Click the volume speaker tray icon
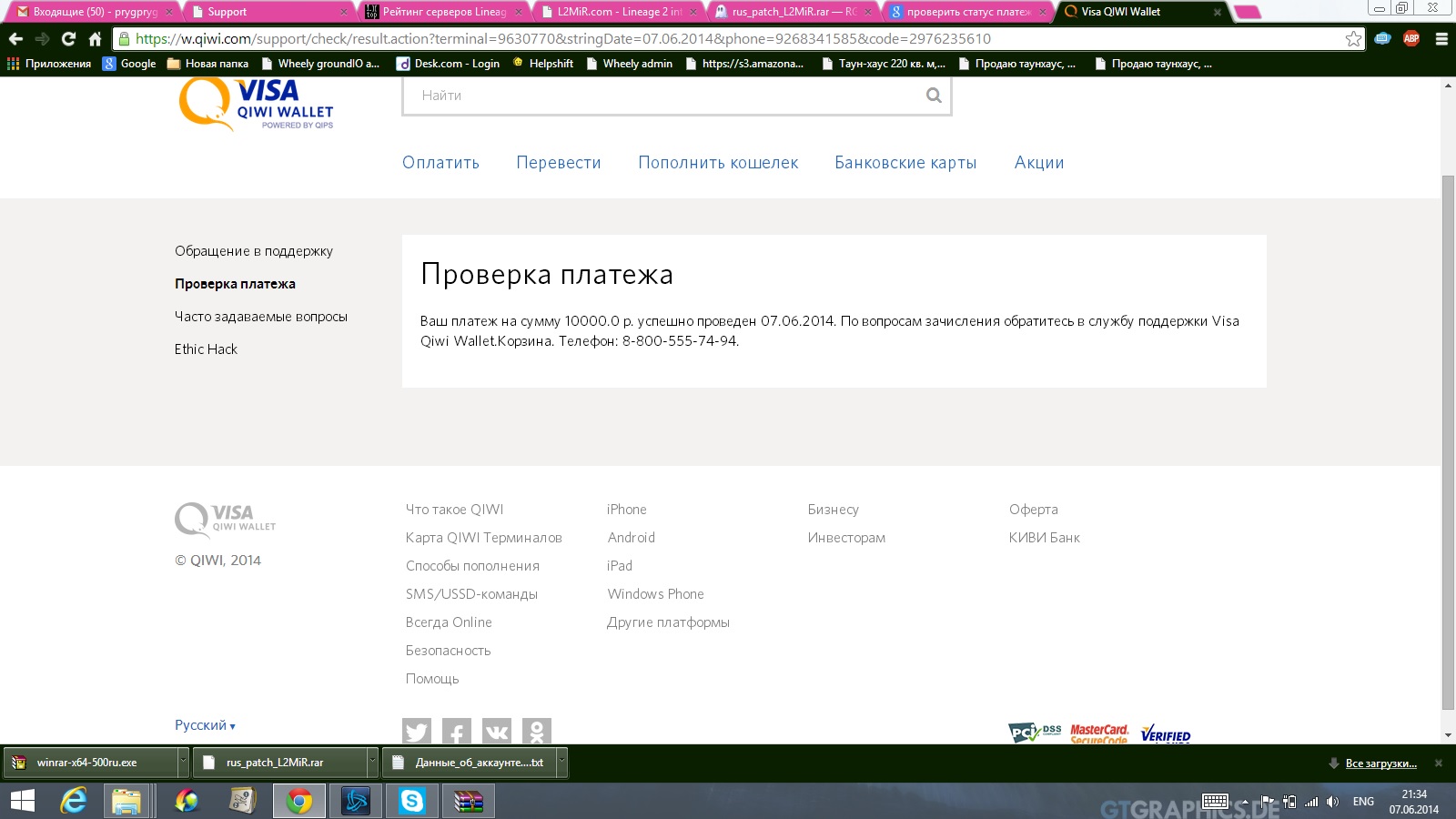1456x819 pixels. point(1332,802)
